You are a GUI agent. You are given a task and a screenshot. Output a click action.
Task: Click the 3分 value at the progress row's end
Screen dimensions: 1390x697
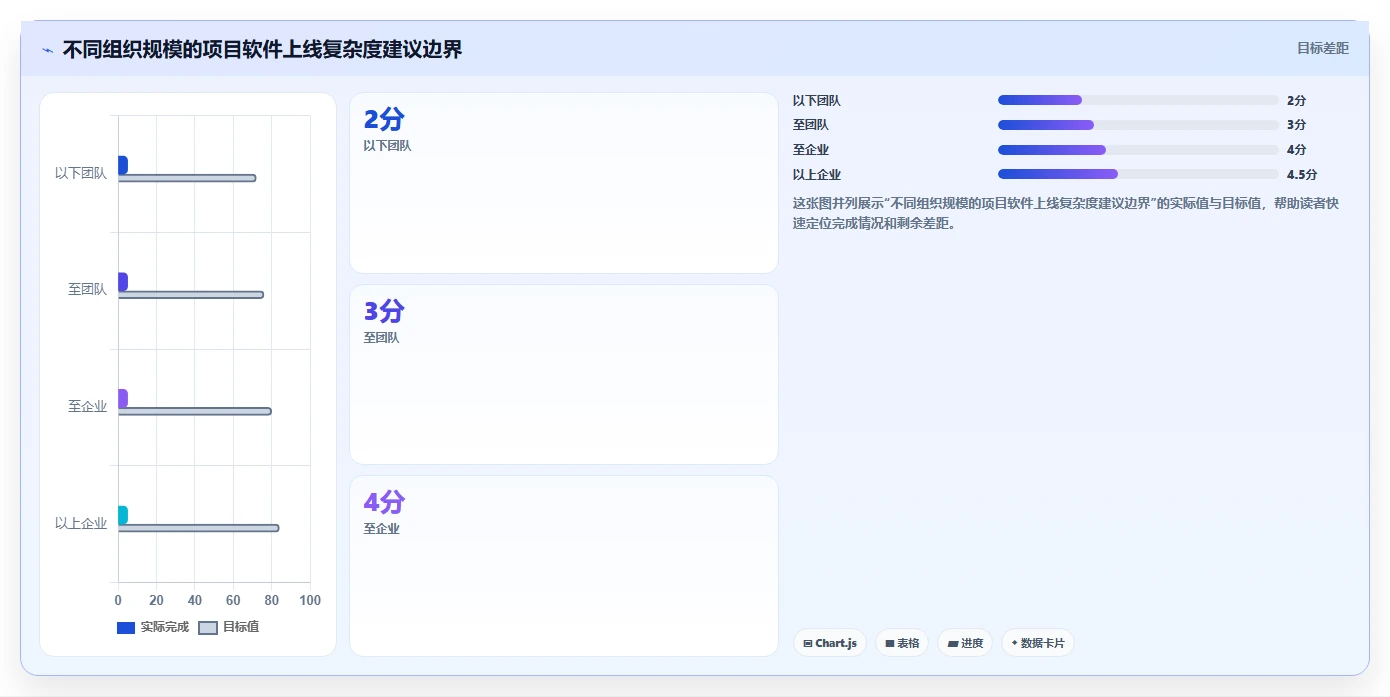click(1296, 125)
